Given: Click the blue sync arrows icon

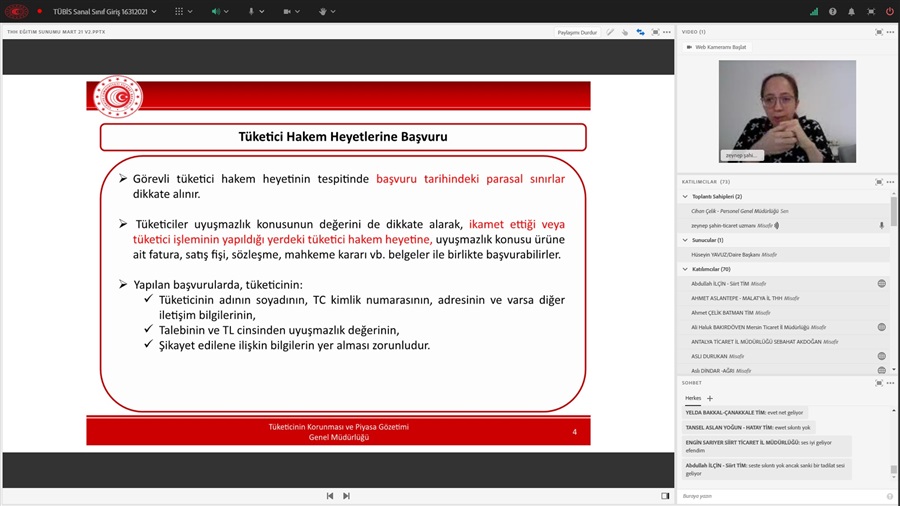Looking at the screenshot, I should 640,32.
